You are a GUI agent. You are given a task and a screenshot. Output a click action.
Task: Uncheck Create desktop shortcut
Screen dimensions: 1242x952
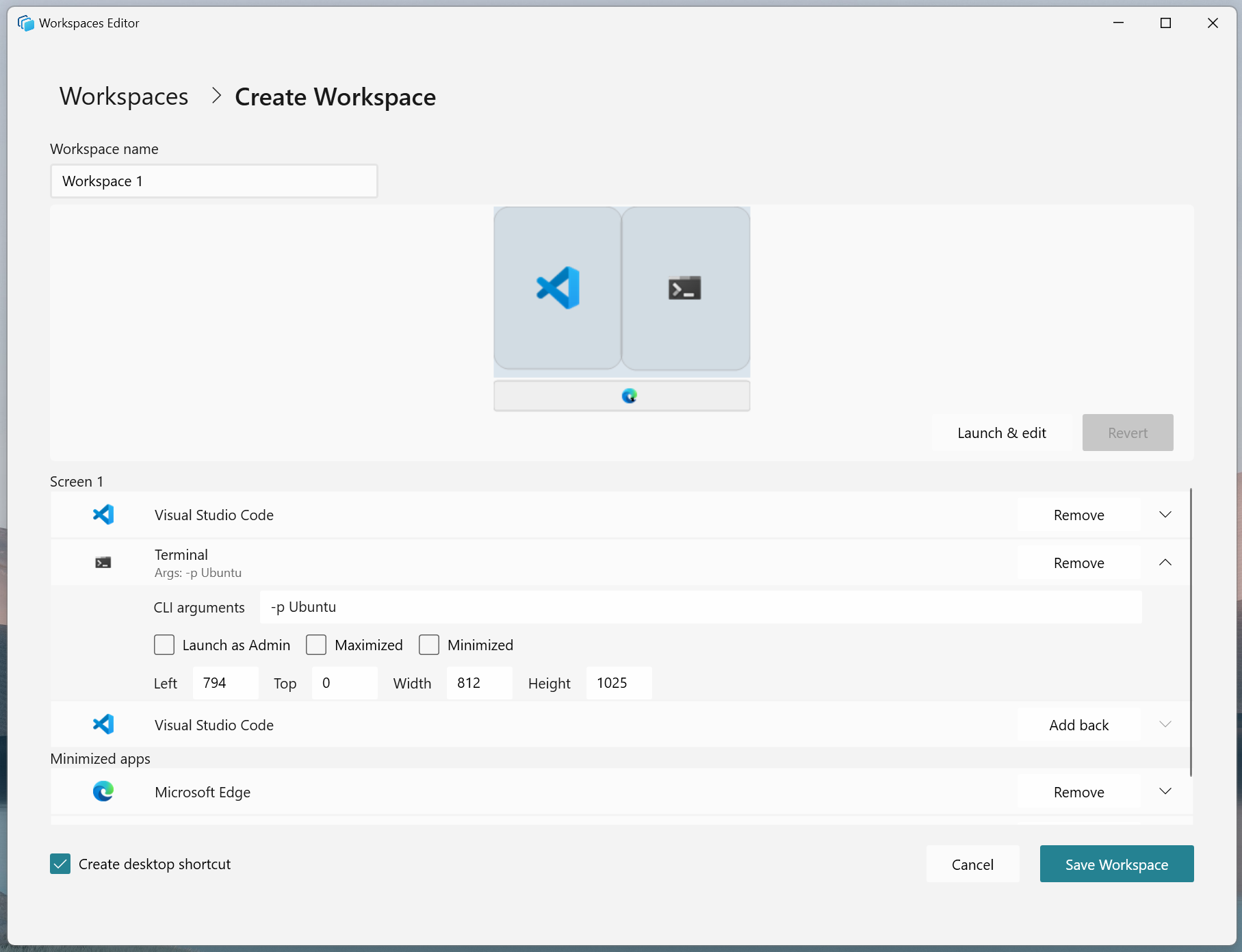click(60, 864)
